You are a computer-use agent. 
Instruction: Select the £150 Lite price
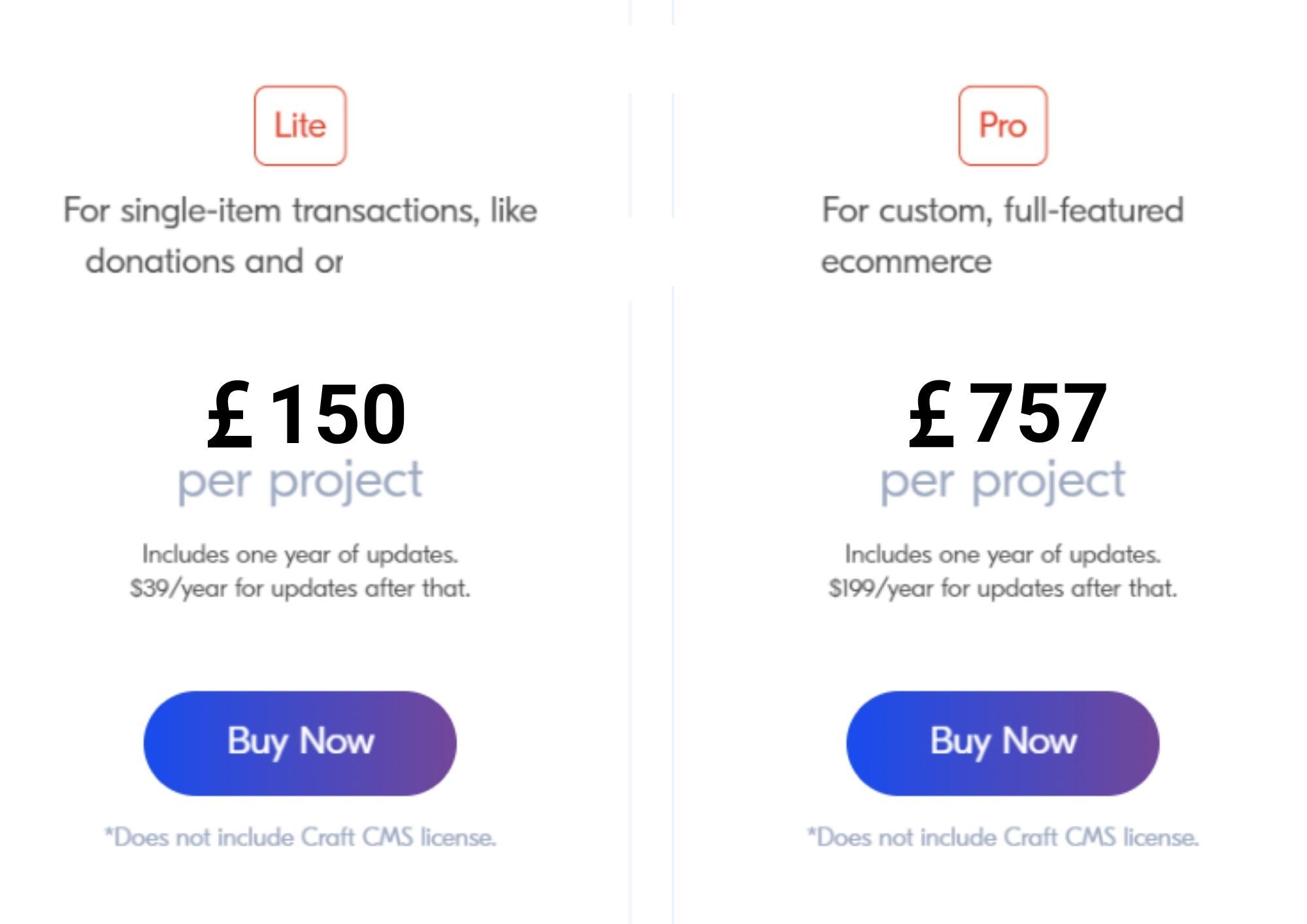[306, 414]
